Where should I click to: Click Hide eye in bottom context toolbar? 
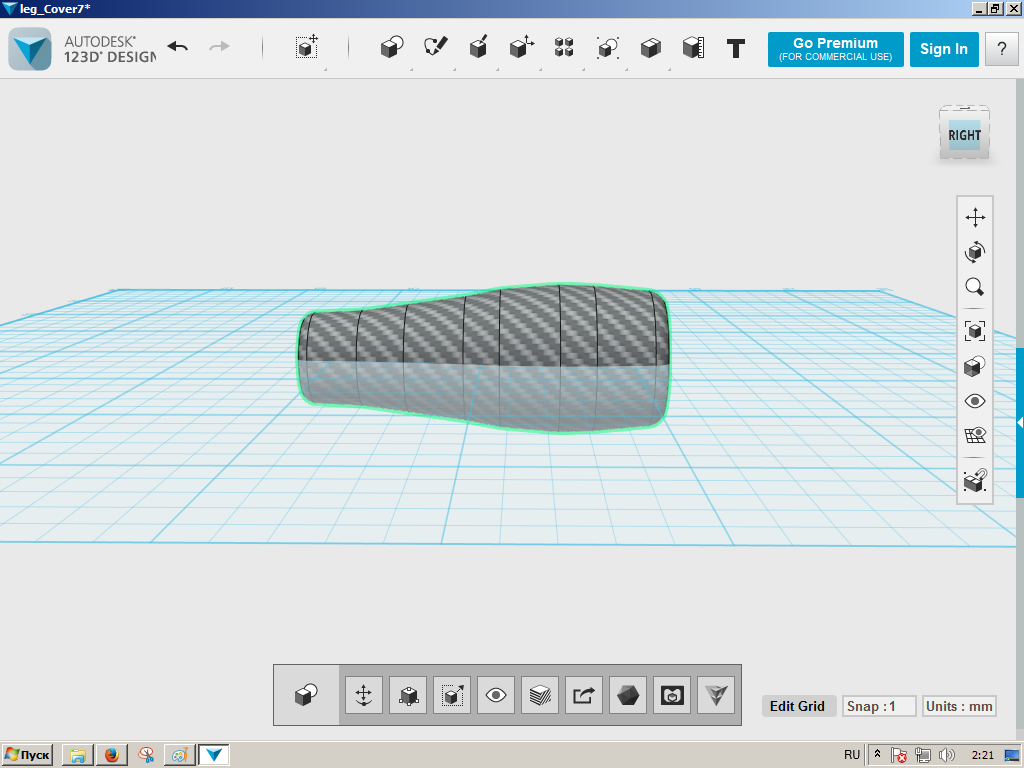point(496,695)
